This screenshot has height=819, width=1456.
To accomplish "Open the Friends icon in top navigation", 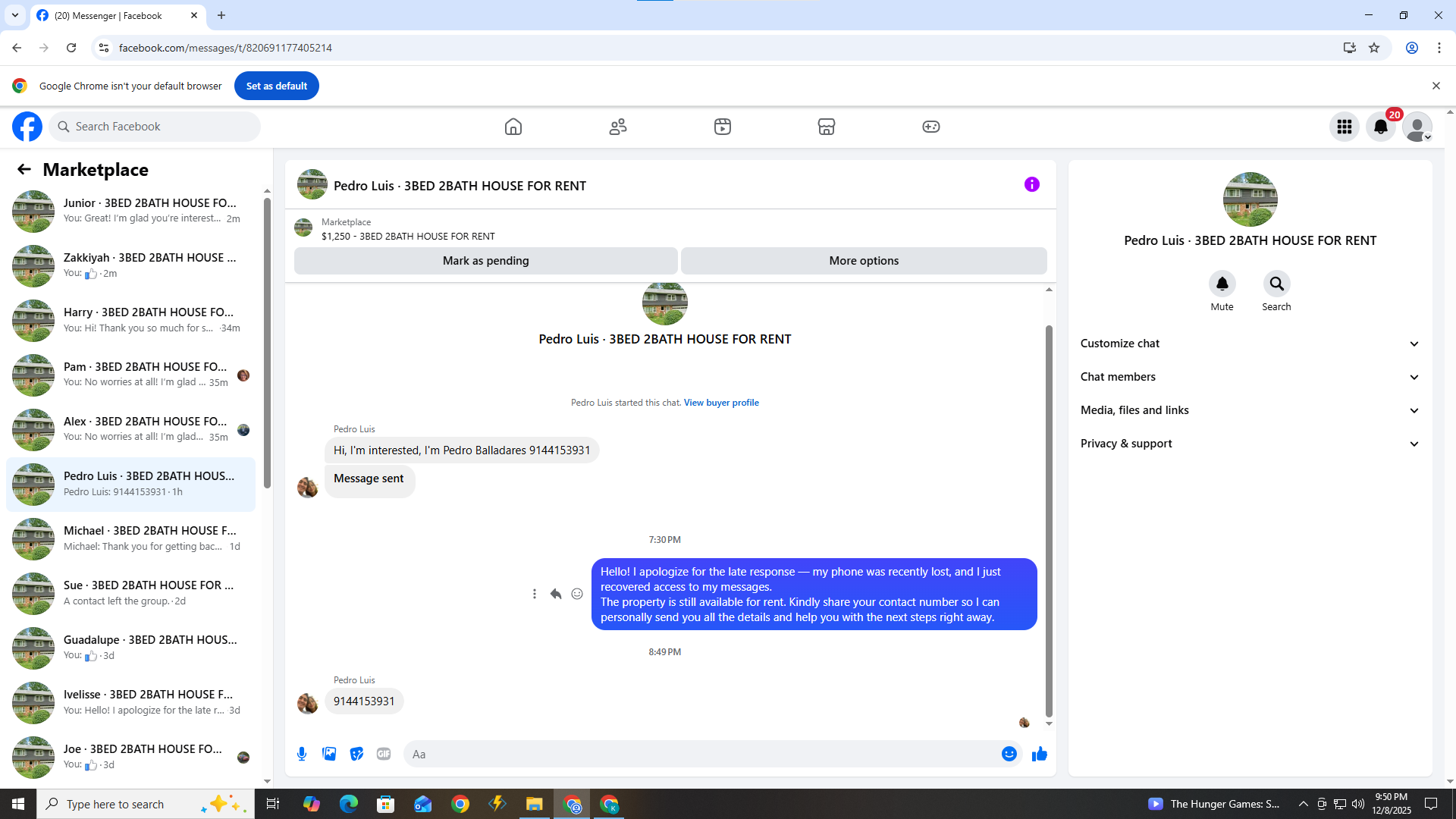I will pos(618,127).
